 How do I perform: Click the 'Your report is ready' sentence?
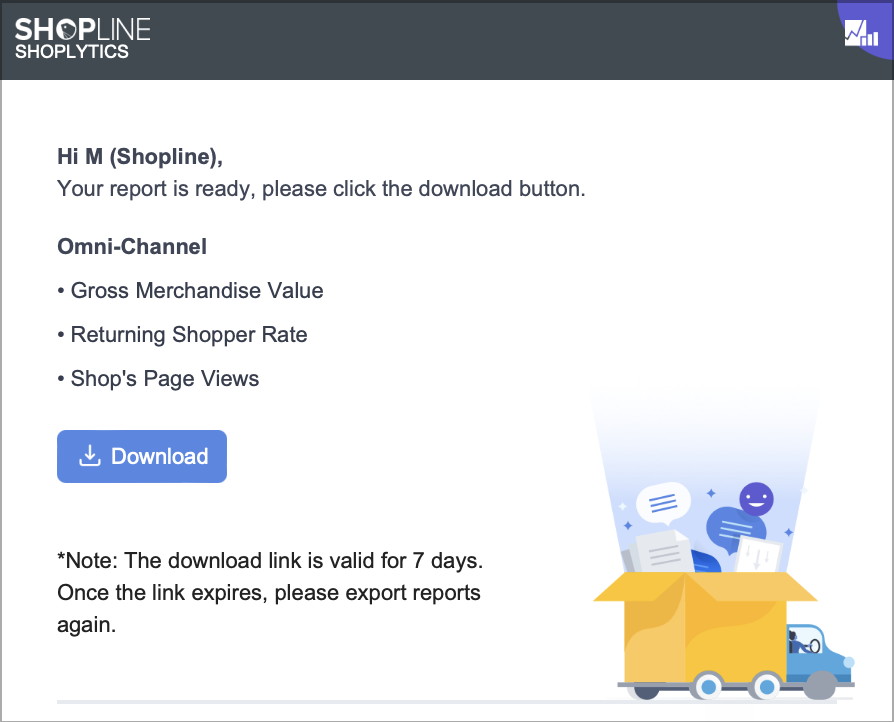pyautogui.click(x=321, y=189)
